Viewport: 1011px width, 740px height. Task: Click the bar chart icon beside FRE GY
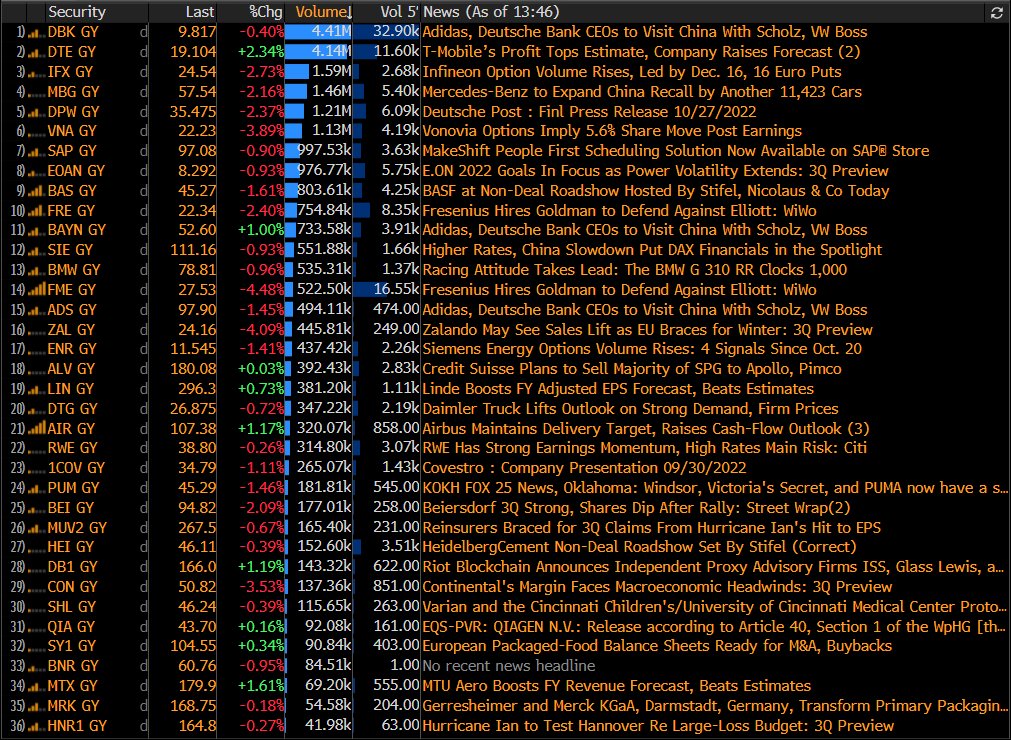coord(36,211)
